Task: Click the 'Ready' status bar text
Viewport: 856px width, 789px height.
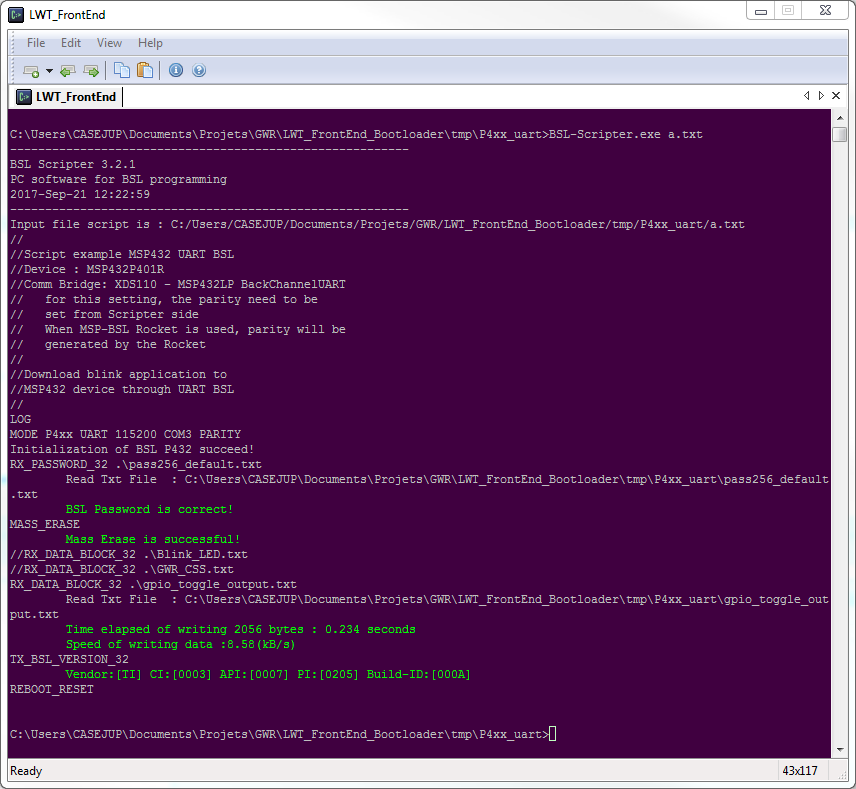Action: pos(26,771)
